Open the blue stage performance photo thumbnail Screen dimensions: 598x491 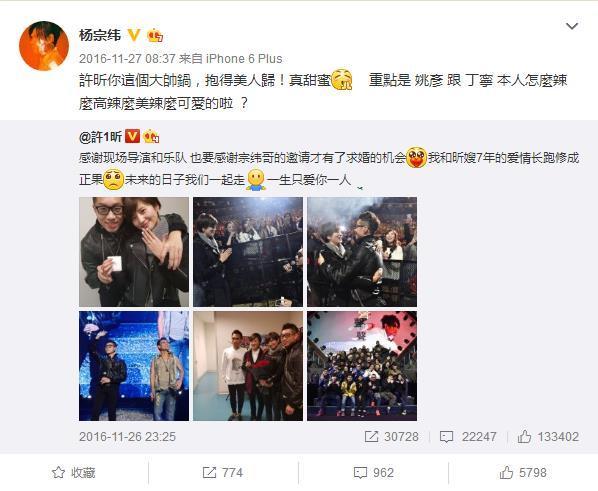(x=134, y=366)
